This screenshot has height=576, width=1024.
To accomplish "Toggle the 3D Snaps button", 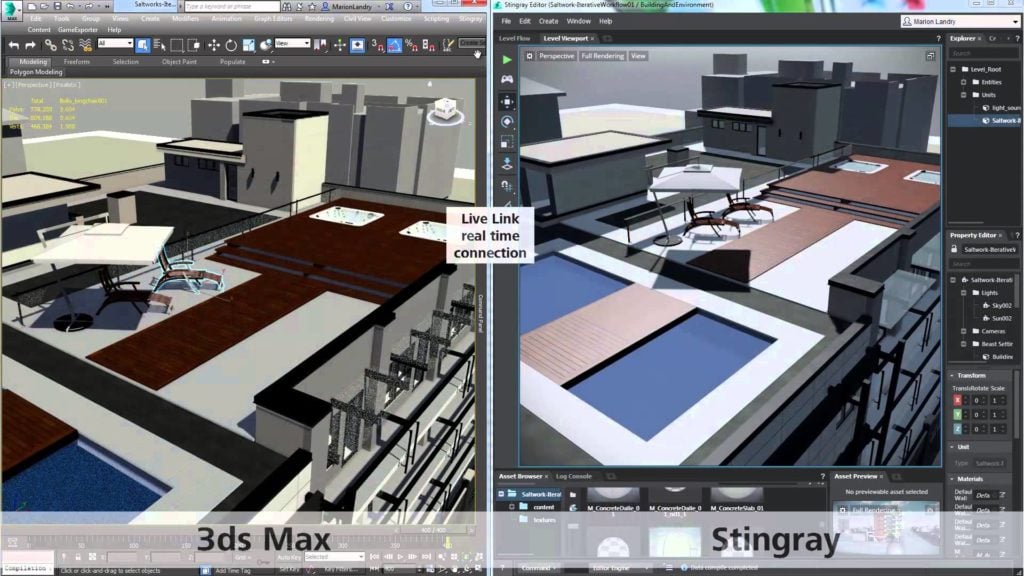I will point(377,45).
